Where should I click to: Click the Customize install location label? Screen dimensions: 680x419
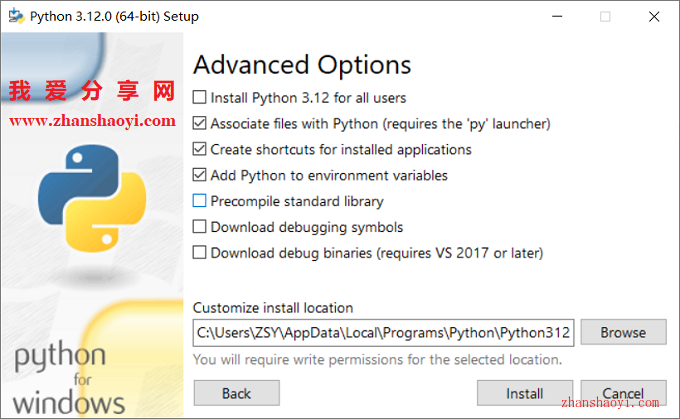point(273,308)
